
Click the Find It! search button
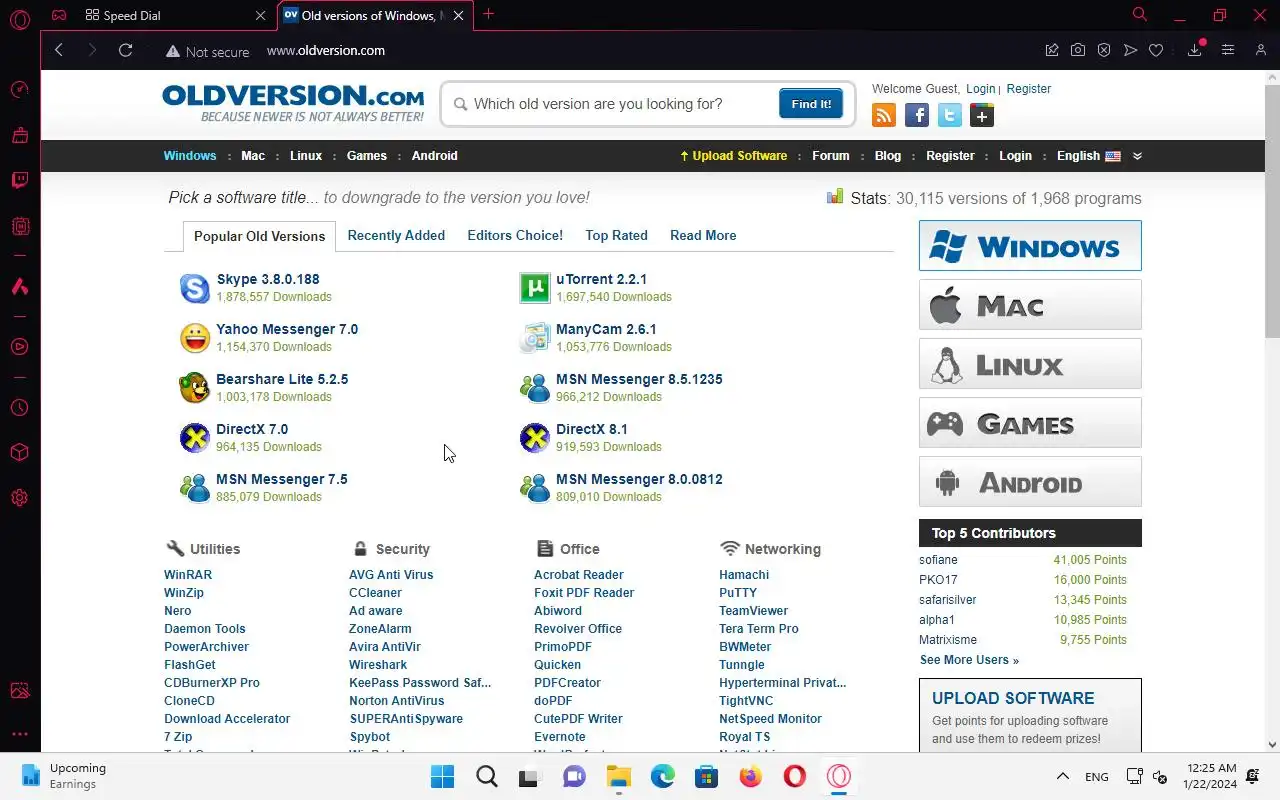pos(811,104)
